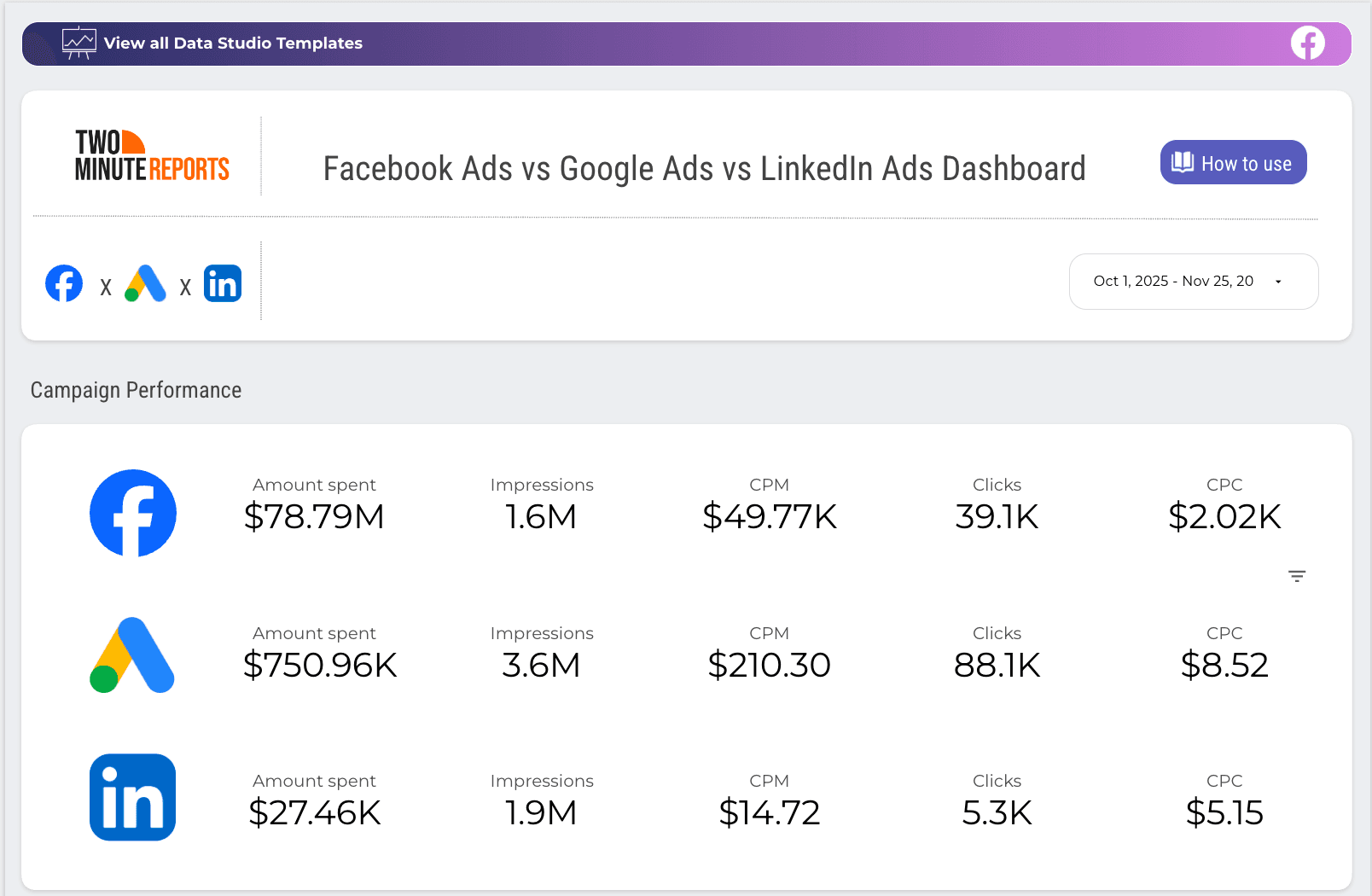This screenshot has width=1372, height=896.
Task: Click the Facebook CPC $2.02K value
Action: point(1224,516)
